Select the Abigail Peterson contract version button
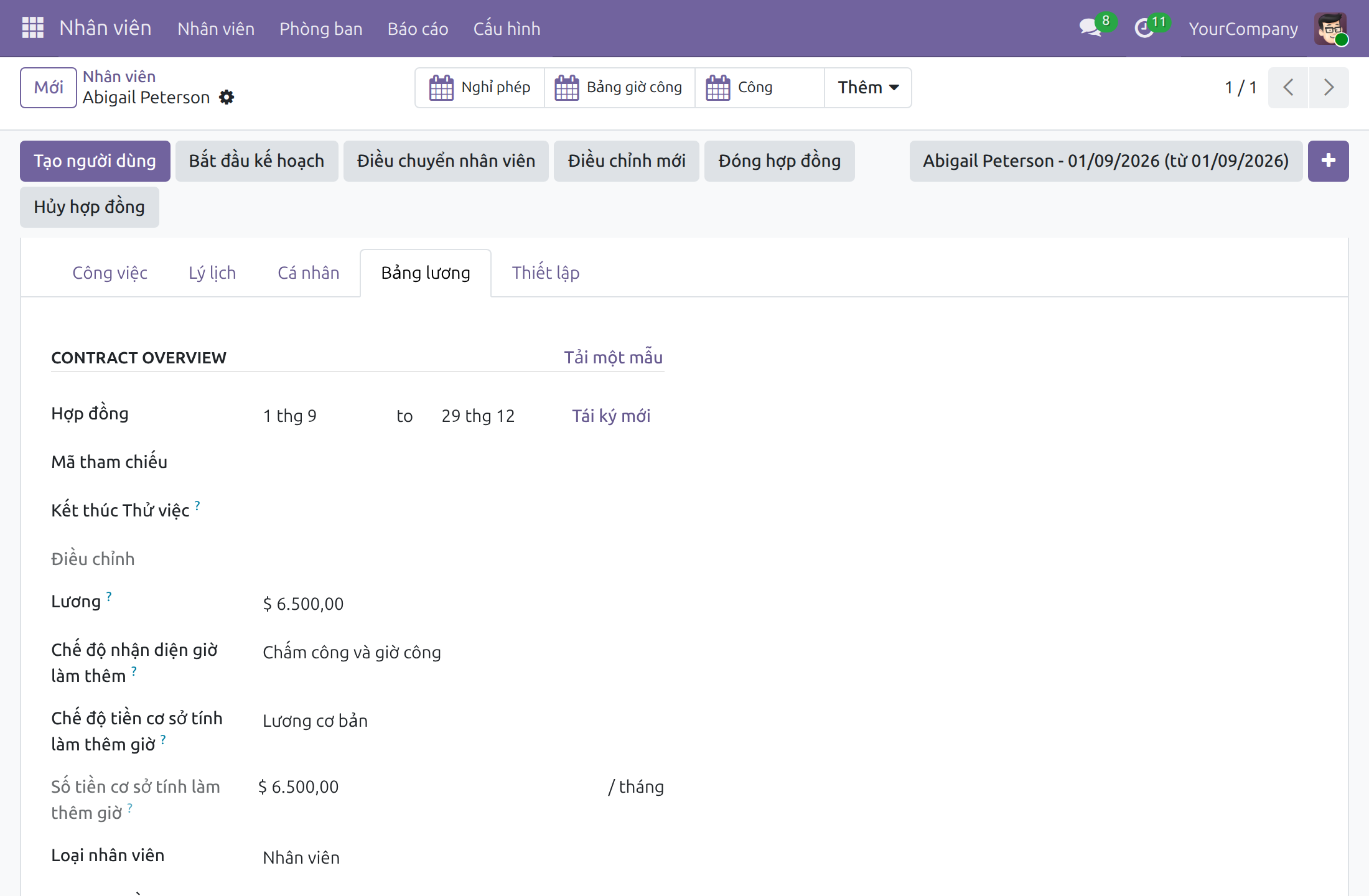The image size is (1369, 896). pyautogui.click(x=1106, y=161)
